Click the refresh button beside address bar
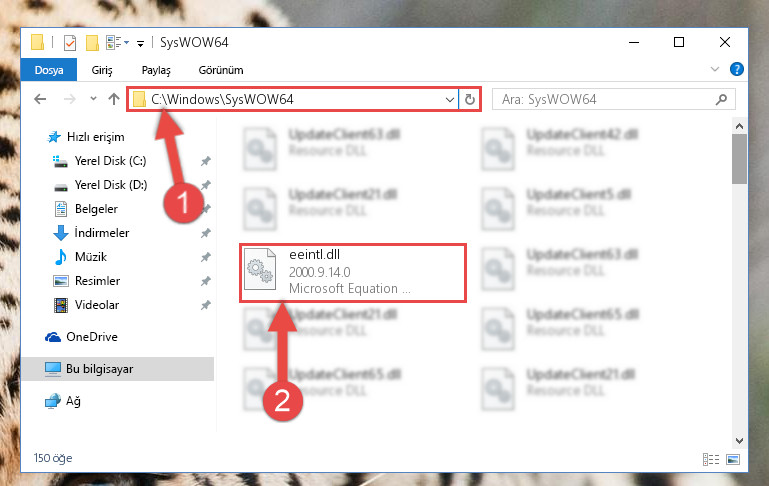 point(469,100)
